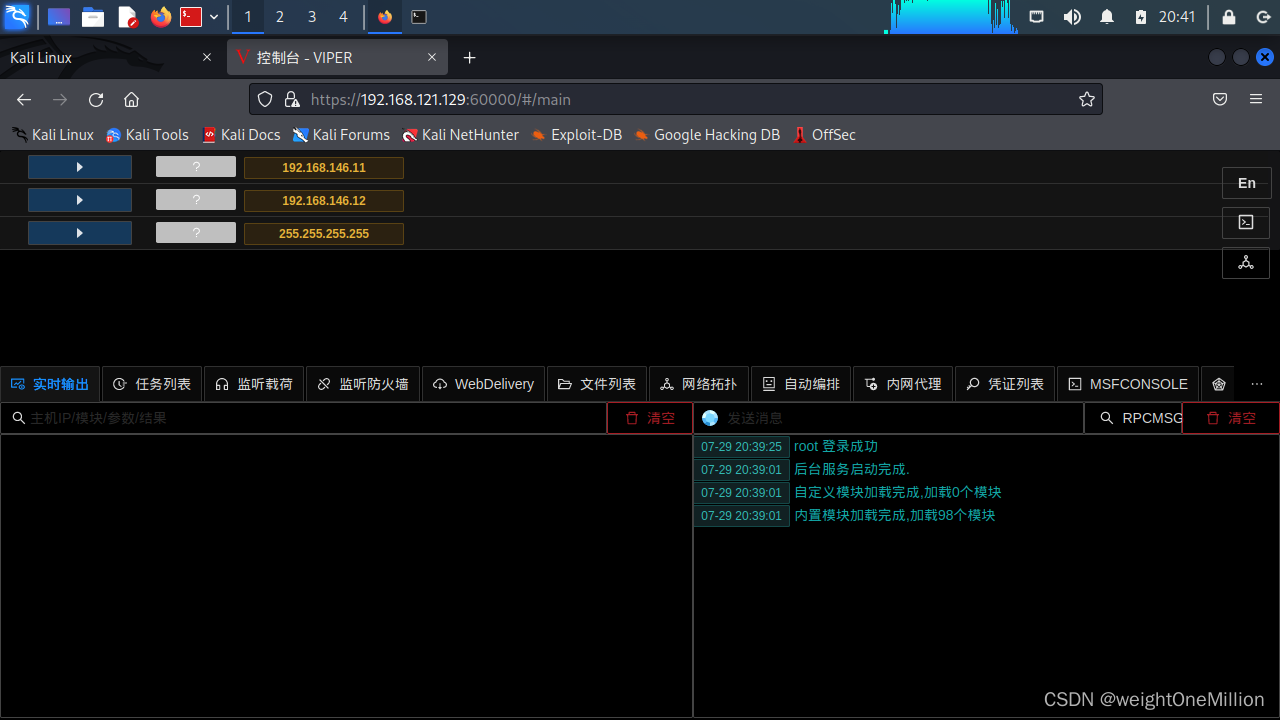1280x720 pixels.
Task: Select the 监听防火墙 tab
Action: [x=363, y=384]
